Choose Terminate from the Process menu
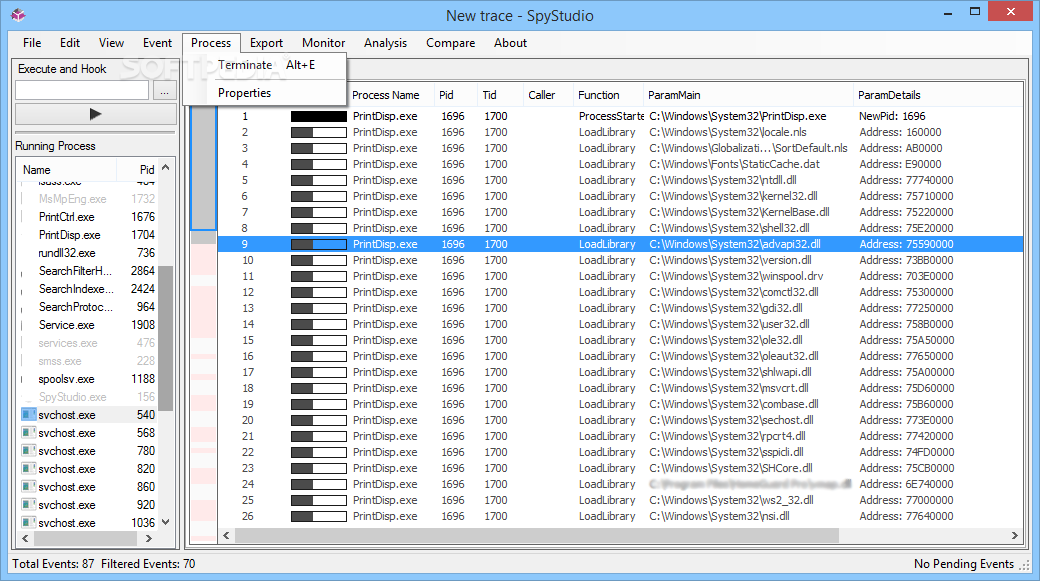 265,65
